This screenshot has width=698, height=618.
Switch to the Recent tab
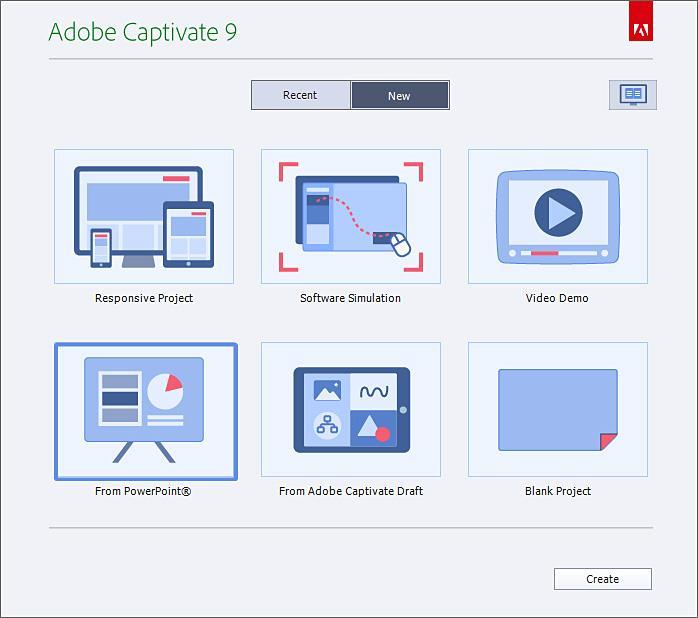[300, 95]
